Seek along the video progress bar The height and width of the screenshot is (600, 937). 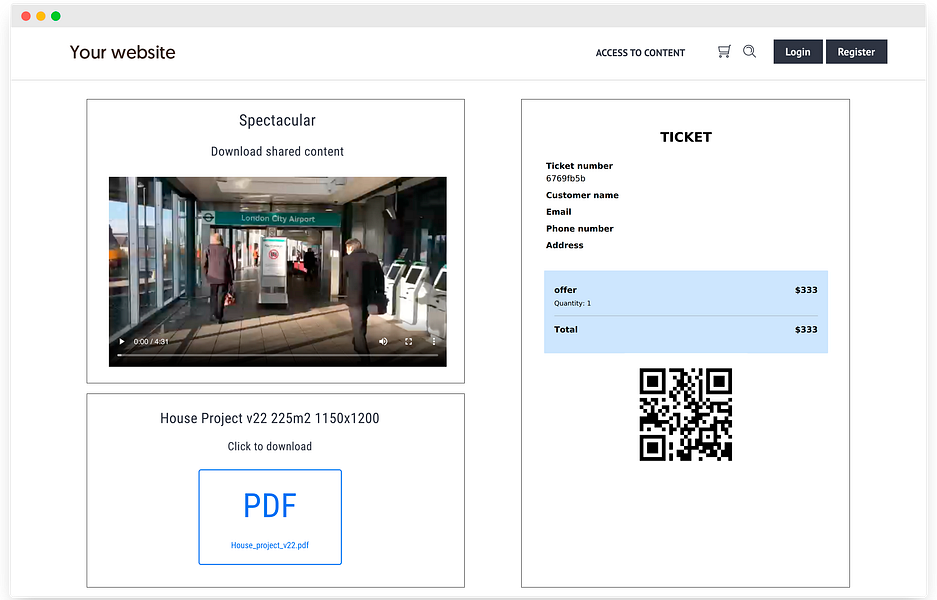click(x=277, y=355)
